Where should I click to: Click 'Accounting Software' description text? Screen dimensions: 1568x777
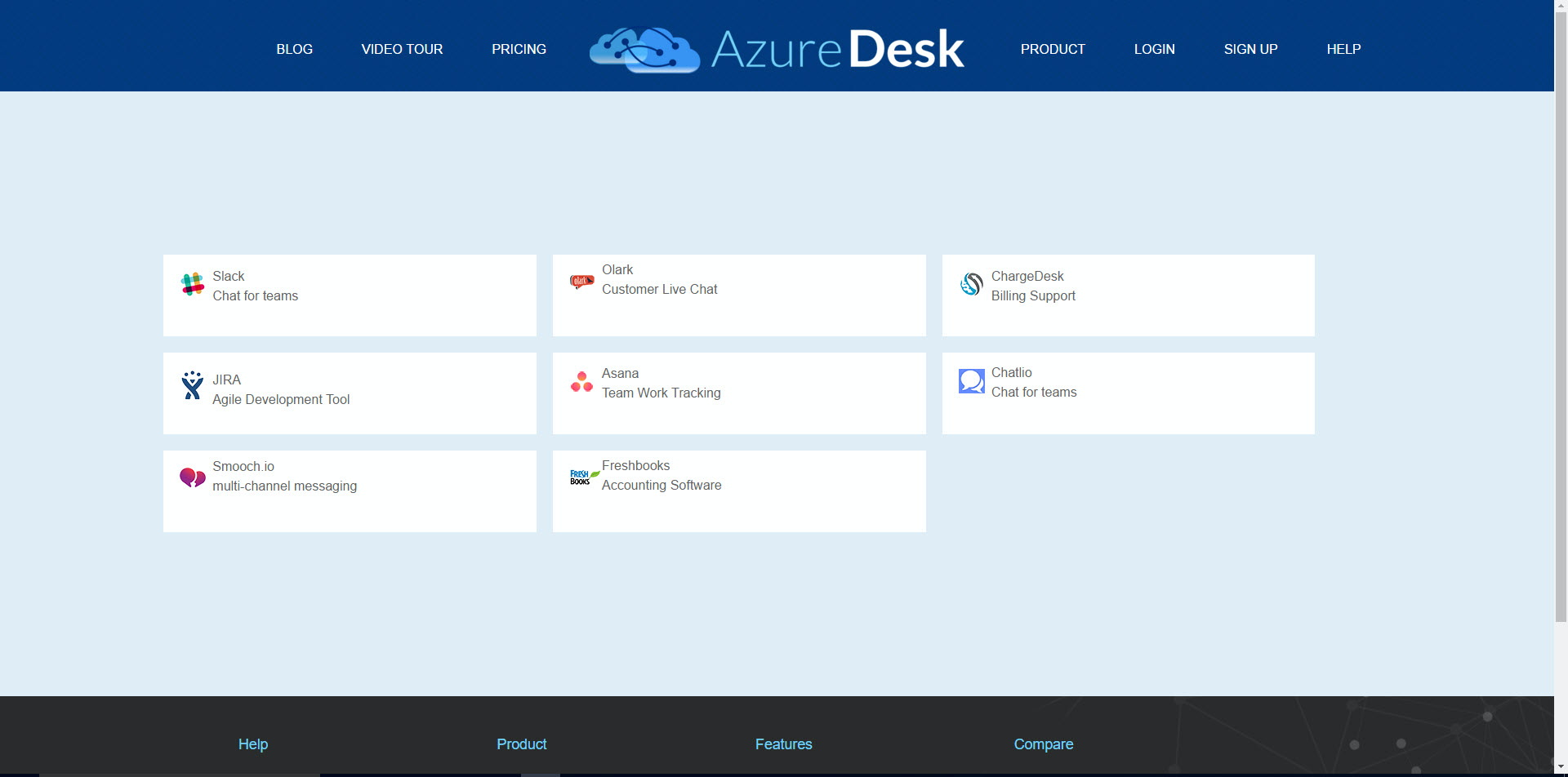tap(661, 485)
